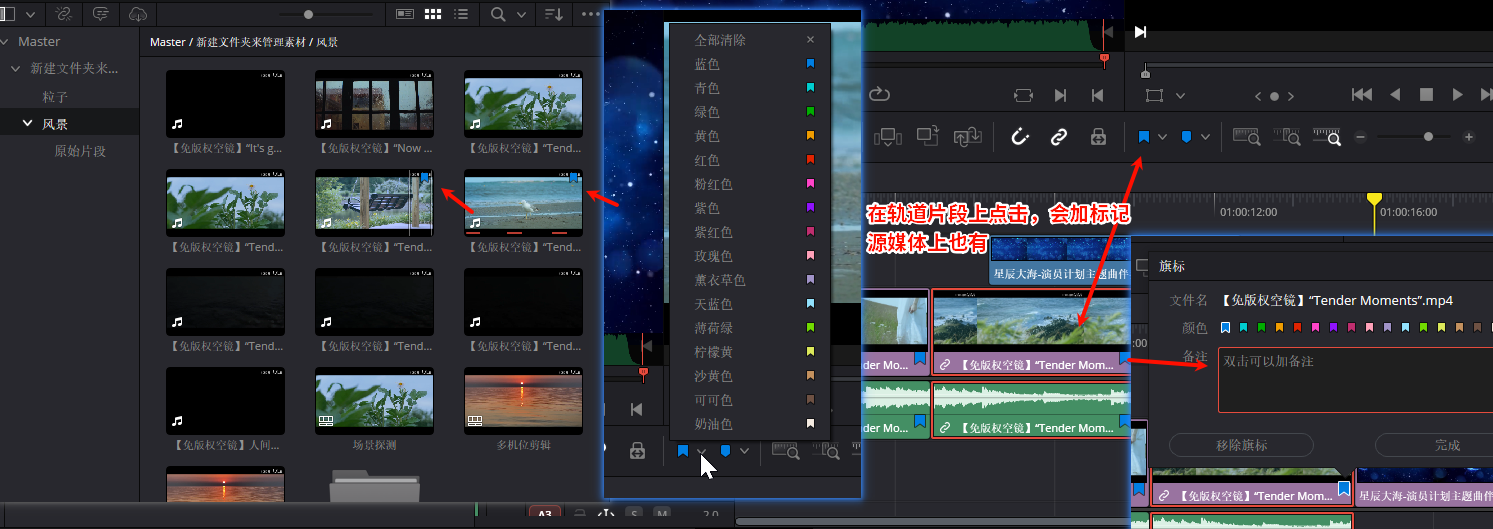The image size is (1493, 529).
Task: Collapse the Master bin tree
Action: click(x=6, y=42)
